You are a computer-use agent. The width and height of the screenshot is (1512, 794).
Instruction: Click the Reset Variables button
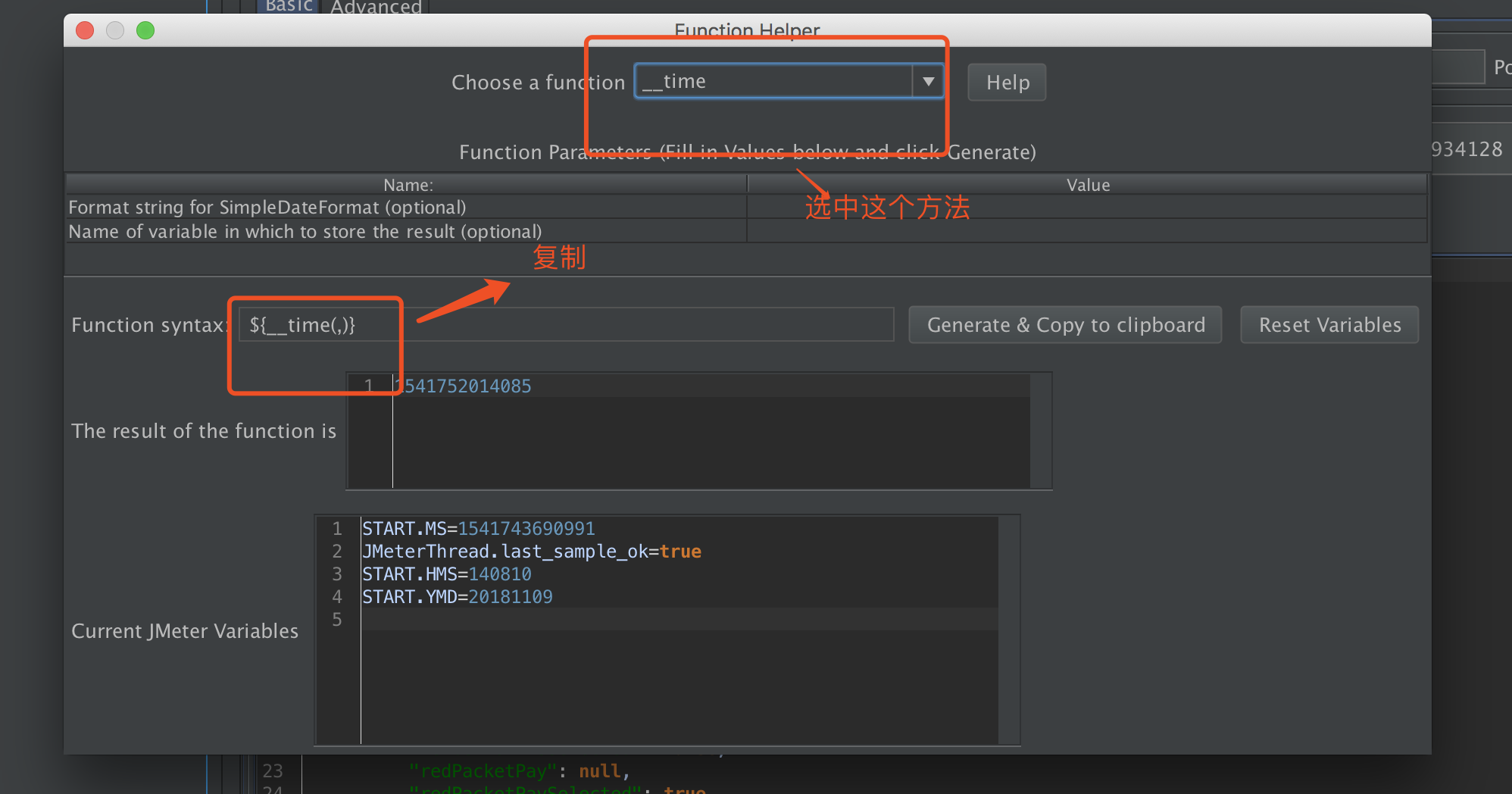[x=1329, y=325]
